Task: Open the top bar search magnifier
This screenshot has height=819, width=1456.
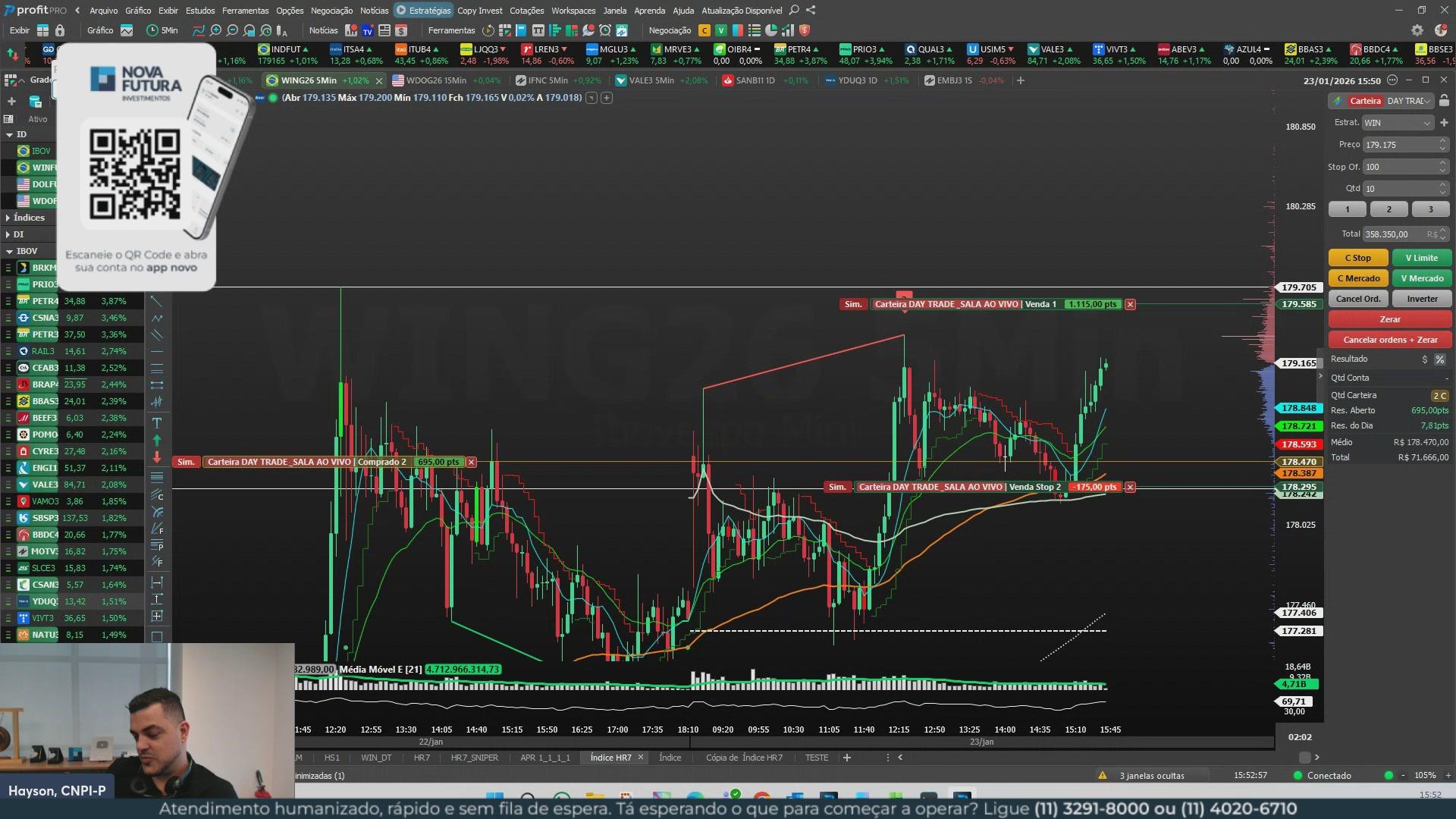Action: point(794,10)
